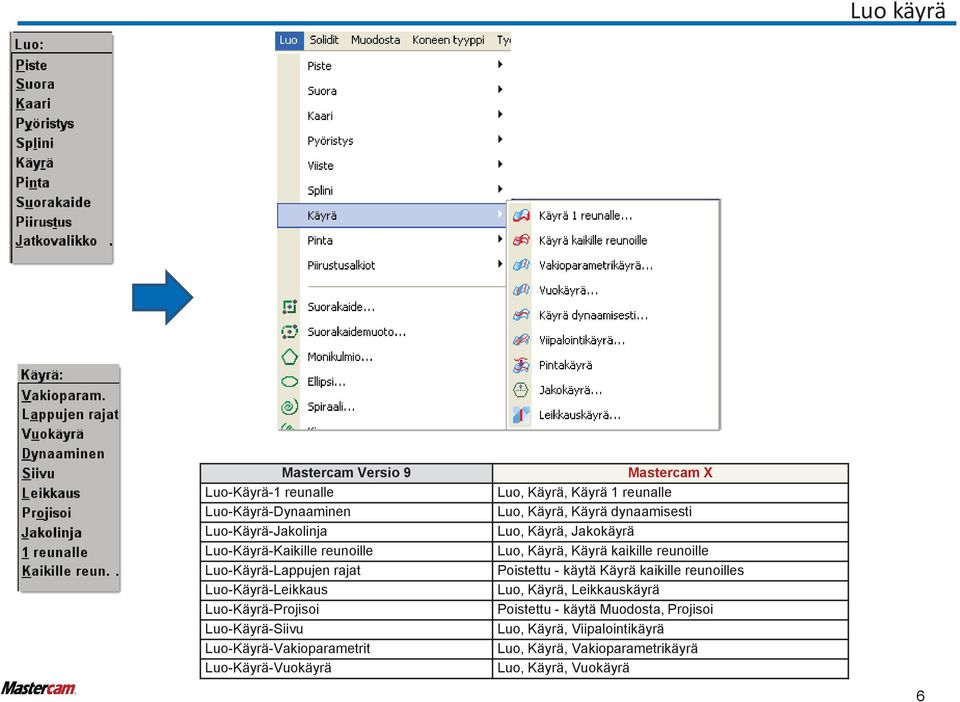This screenshot has height=702, width=960.
Task: Choose Monikulmio... menu entry
Action: tap(392, 357)
